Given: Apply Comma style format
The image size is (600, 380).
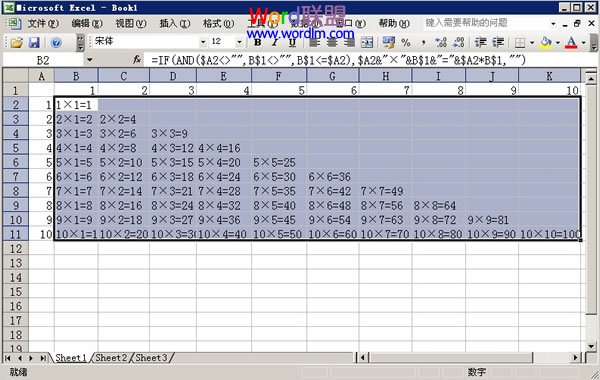Looking at the screenshot, I should [x=424, y=42].
